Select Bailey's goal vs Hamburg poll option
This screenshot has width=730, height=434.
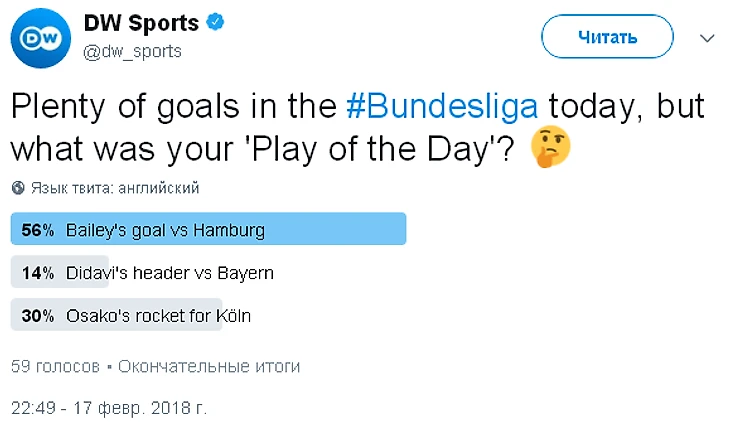point(165,230)
